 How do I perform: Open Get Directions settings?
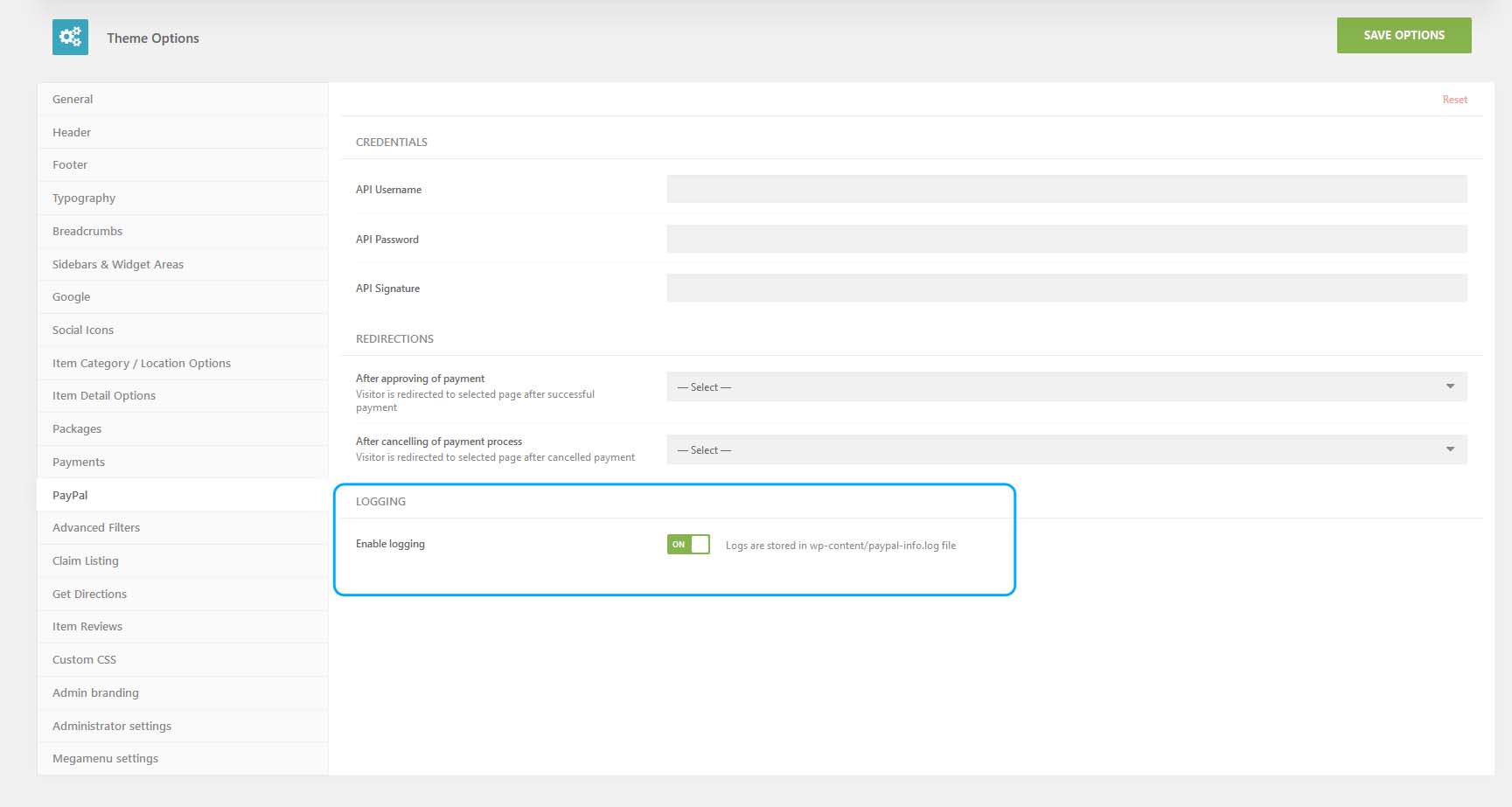182,594
